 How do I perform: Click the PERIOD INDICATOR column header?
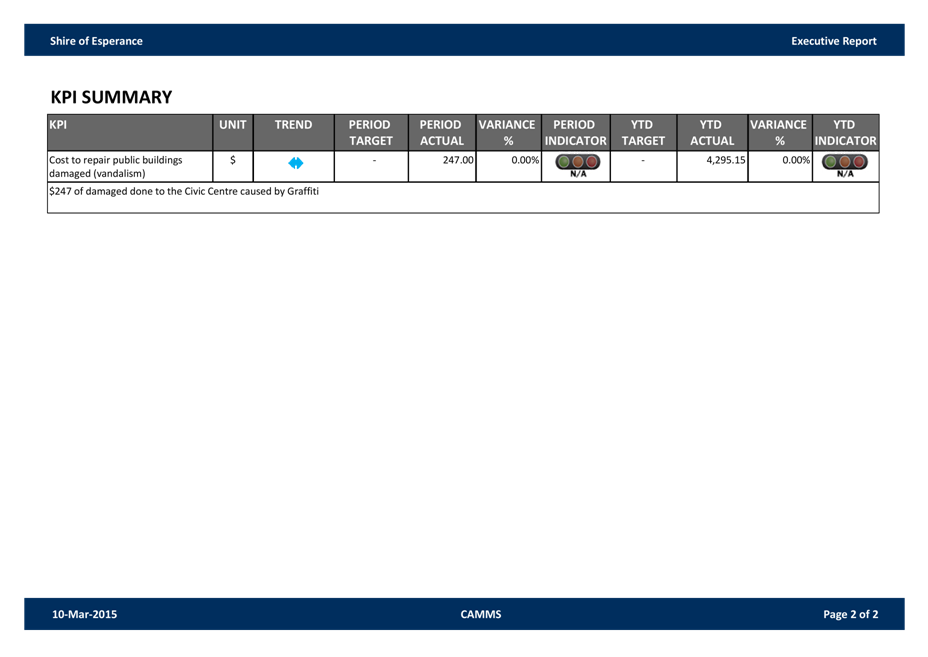[575, 132]
